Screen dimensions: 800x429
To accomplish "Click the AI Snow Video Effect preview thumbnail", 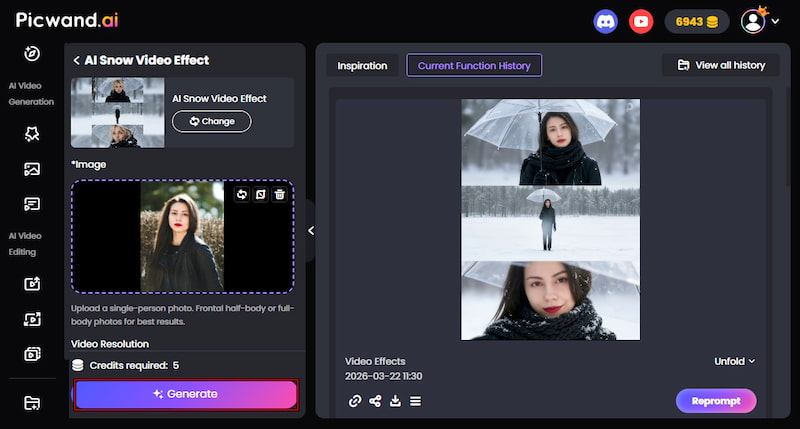I will pyautogui.click(x=118, y=113).
